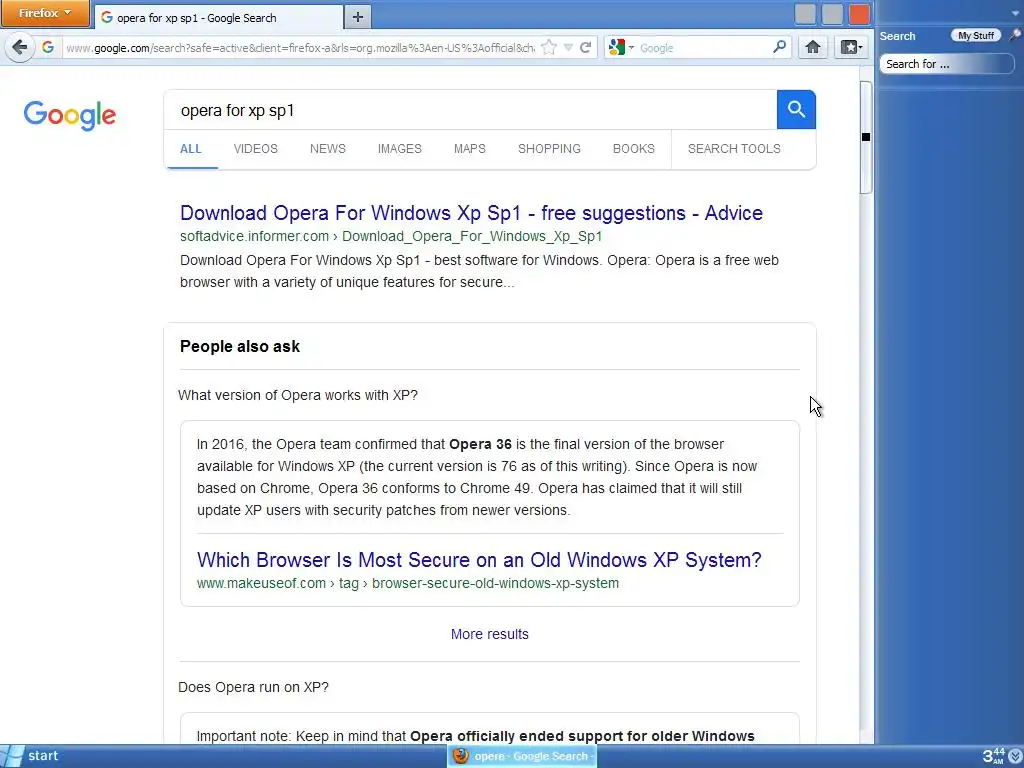This screenshot has width=1024, height=768.
Task: Click the toolbar search magnifier icon
Action: 779,47
